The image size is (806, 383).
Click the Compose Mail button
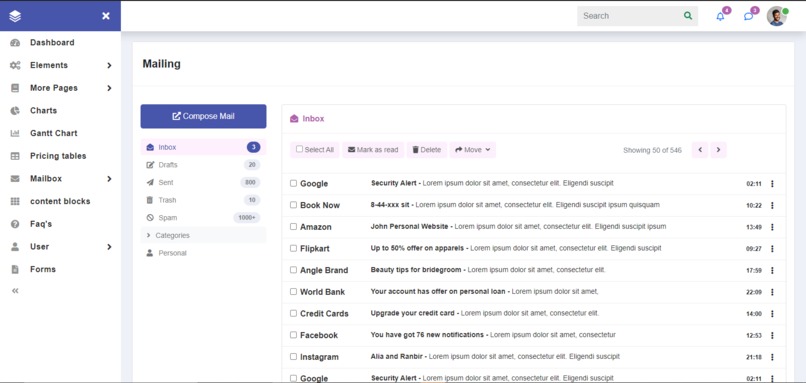[204, 116]
